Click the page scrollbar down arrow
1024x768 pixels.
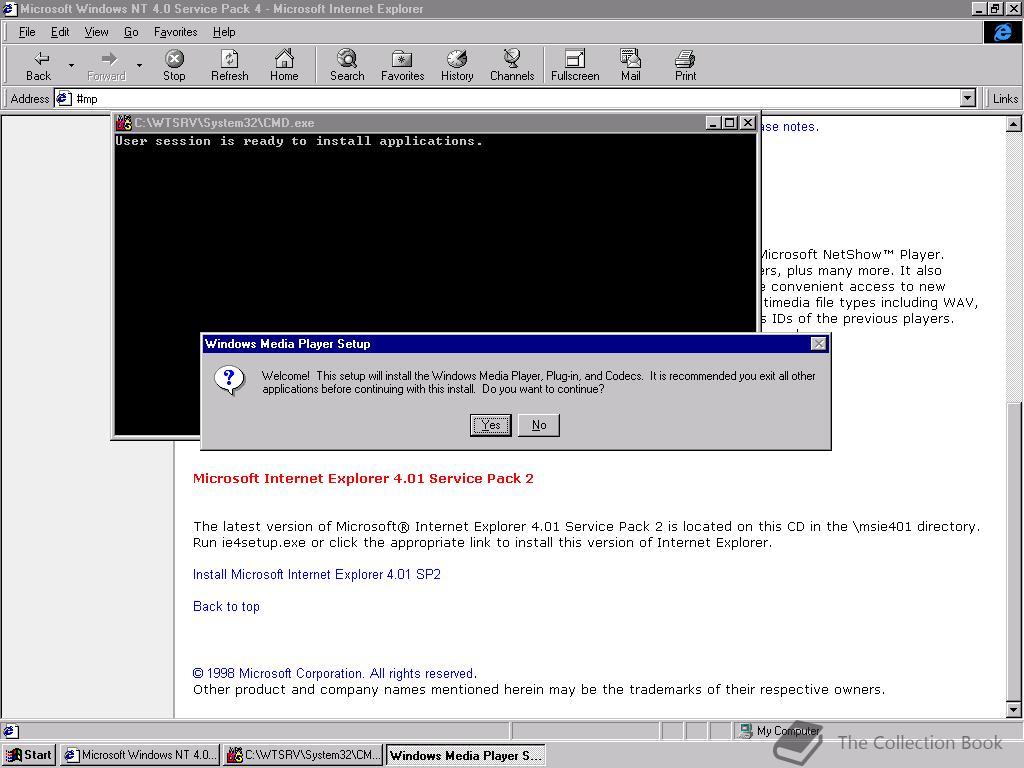tap(1013, 709)
